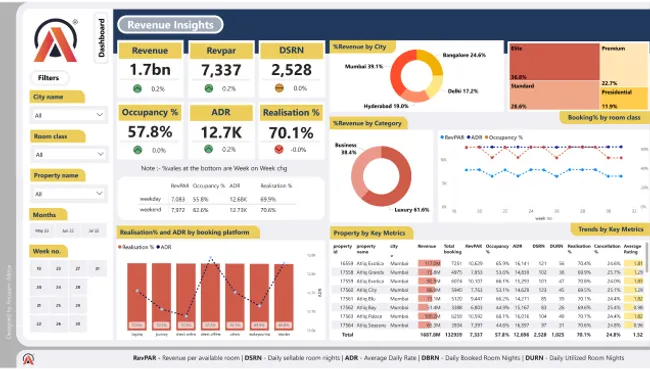Image resolution: width=650 pixels, height=369 pixels.
Task: Click the green up indicator under Revenue
Action: point(137,88)
